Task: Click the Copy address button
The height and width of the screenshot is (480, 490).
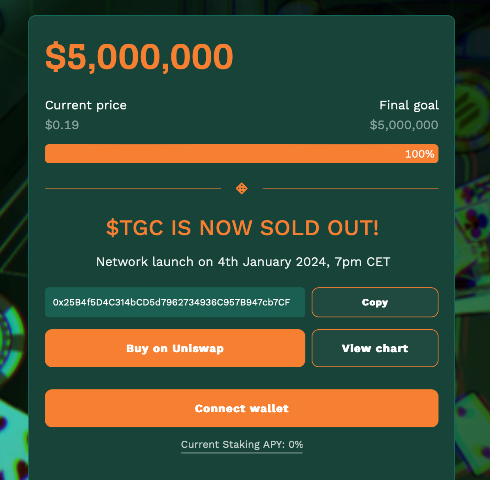Action: tap(375, 302)
